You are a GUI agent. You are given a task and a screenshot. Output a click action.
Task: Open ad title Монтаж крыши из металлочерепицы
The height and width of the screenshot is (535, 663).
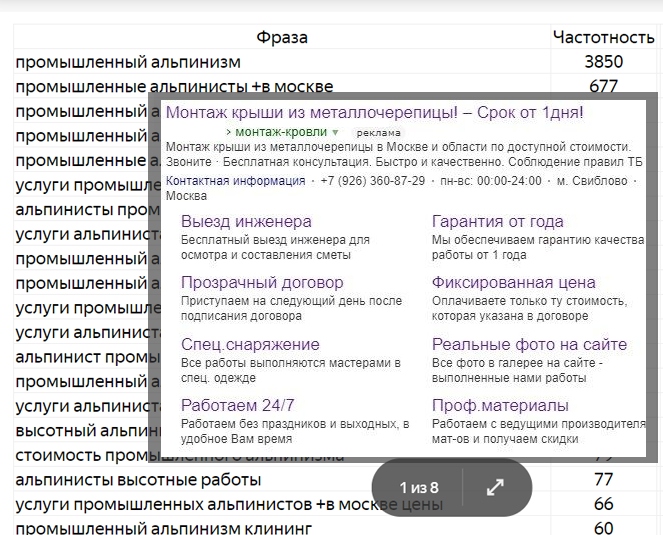[x=374, y=112]
